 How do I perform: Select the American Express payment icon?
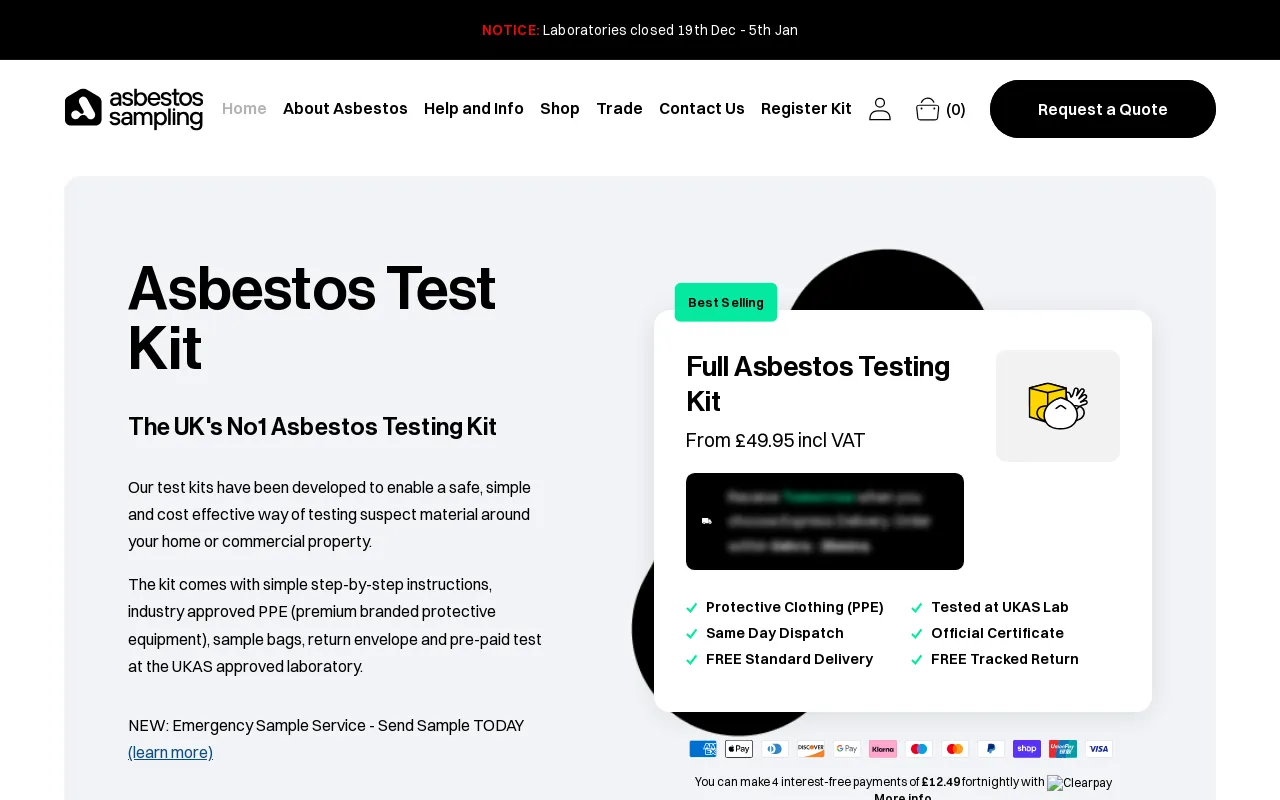click(702, 748)
